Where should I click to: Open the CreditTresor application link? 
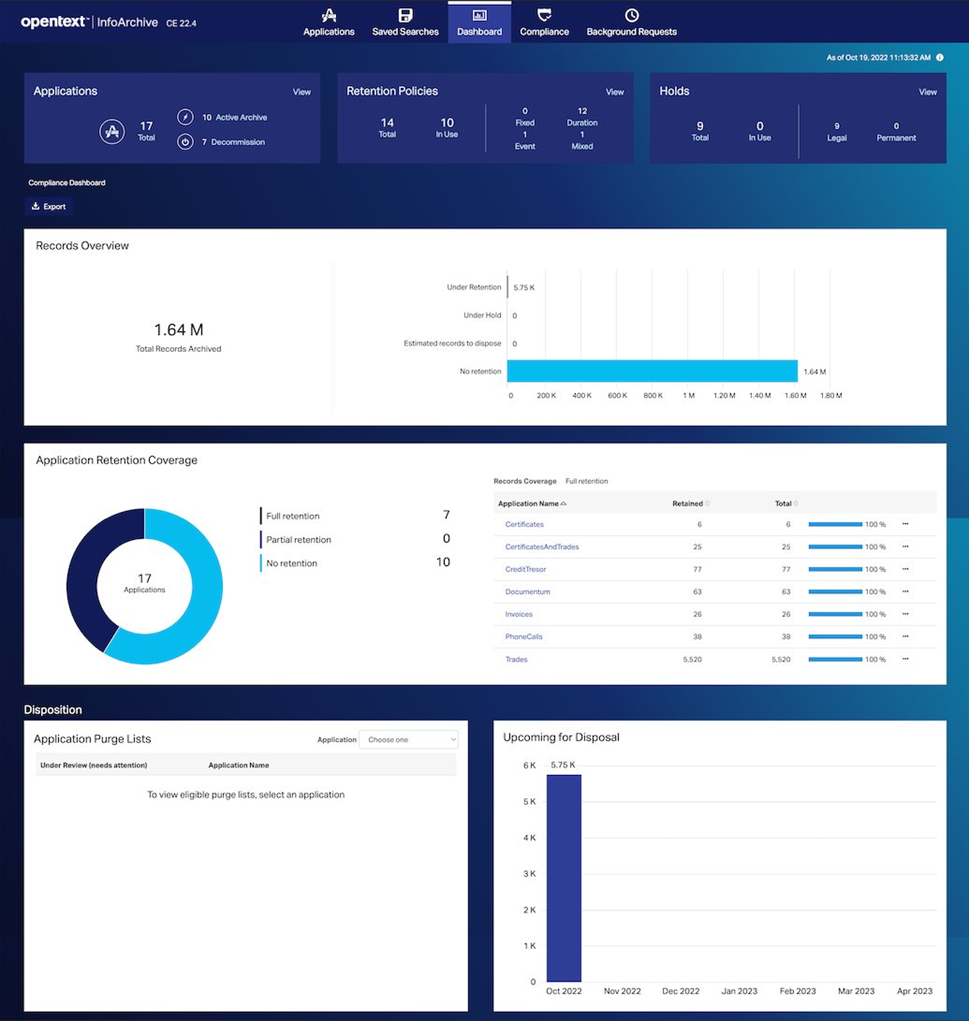(526, 569)
